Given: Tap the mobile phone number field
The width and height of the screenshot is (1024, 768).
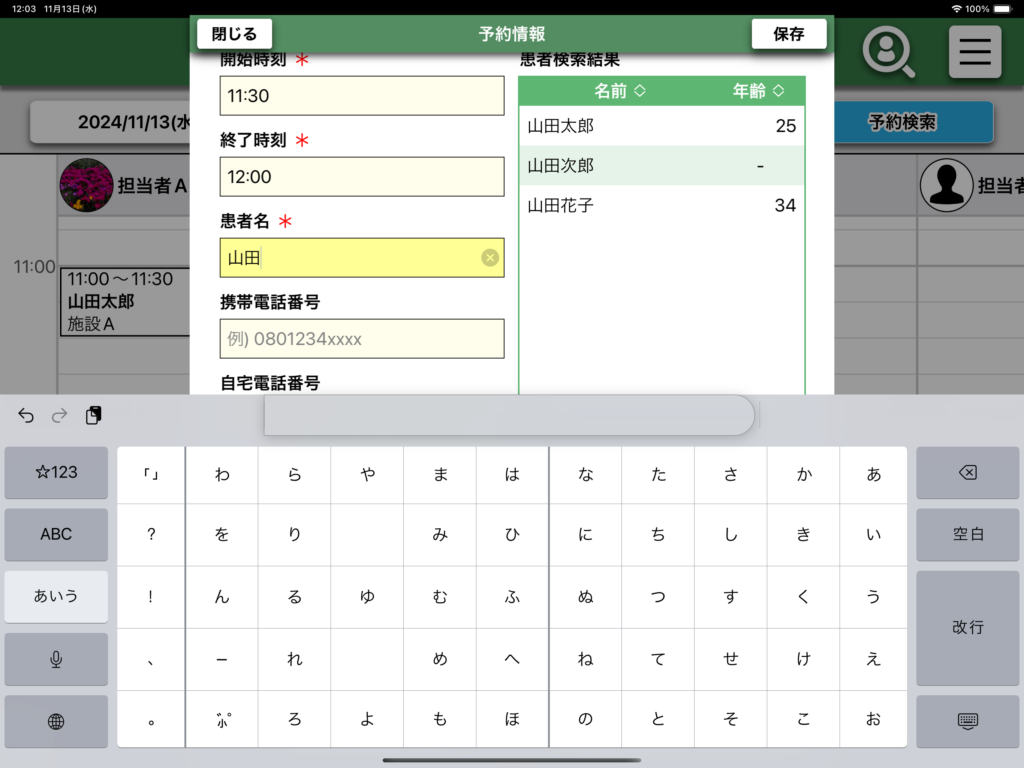Looking at the screenshot, I should pos(362,339).
